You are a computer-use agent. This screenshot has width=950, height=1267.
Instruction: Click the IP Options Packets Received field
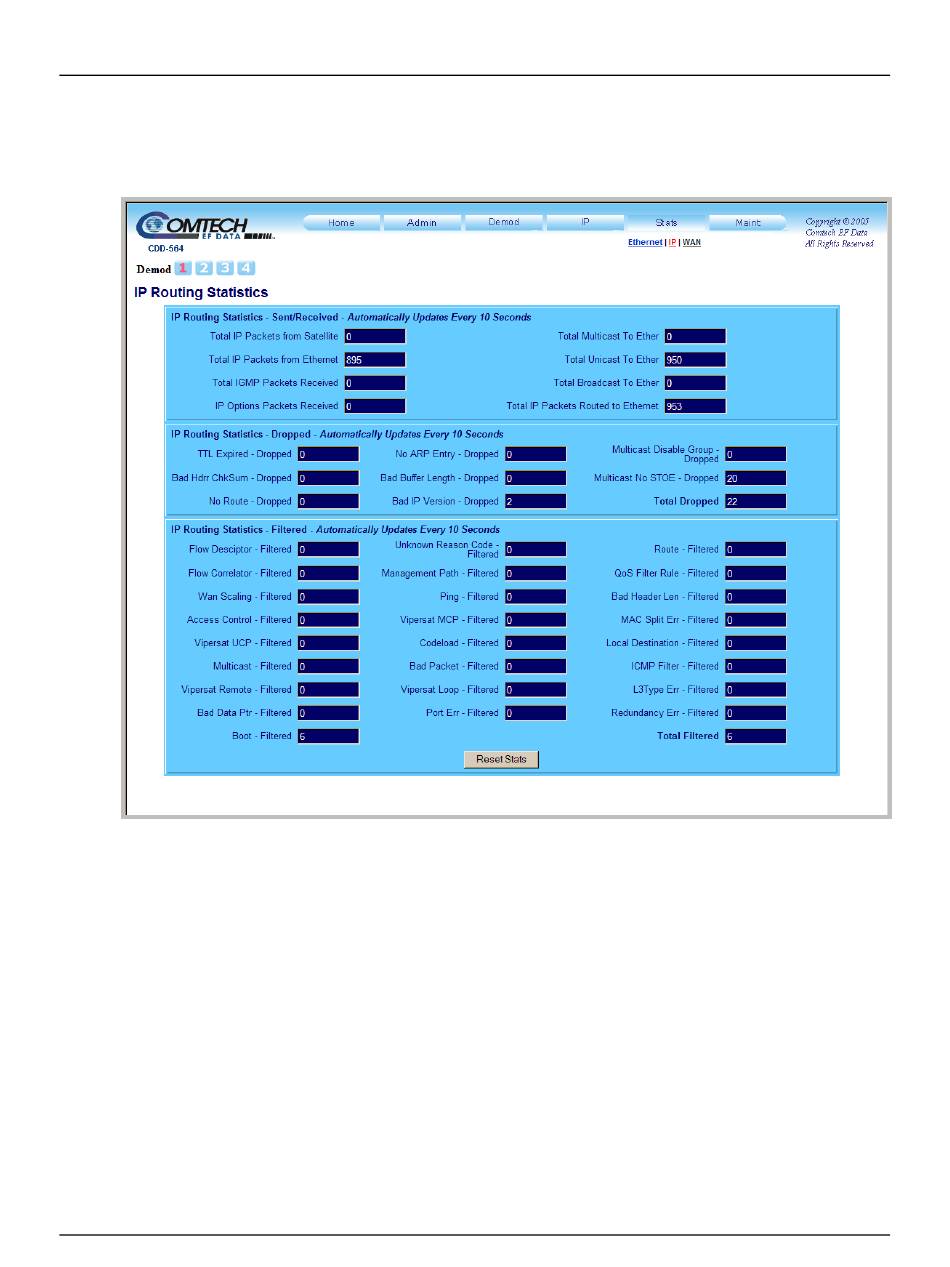click(375, 406)
